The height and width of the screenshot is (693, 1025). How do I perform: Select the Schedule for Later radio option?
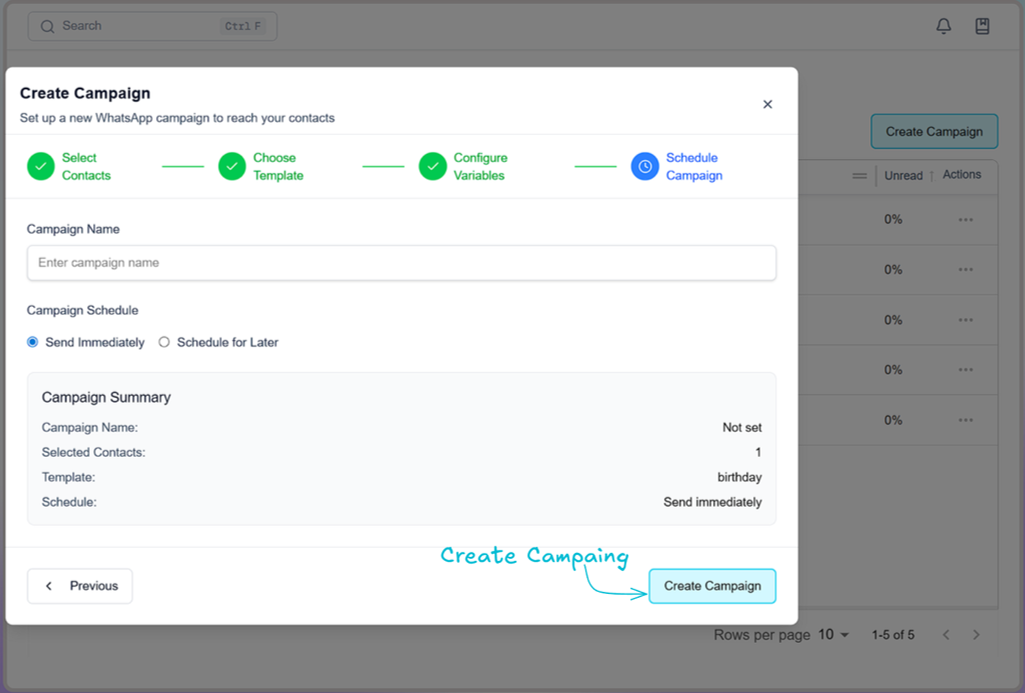tap(164, 342)
